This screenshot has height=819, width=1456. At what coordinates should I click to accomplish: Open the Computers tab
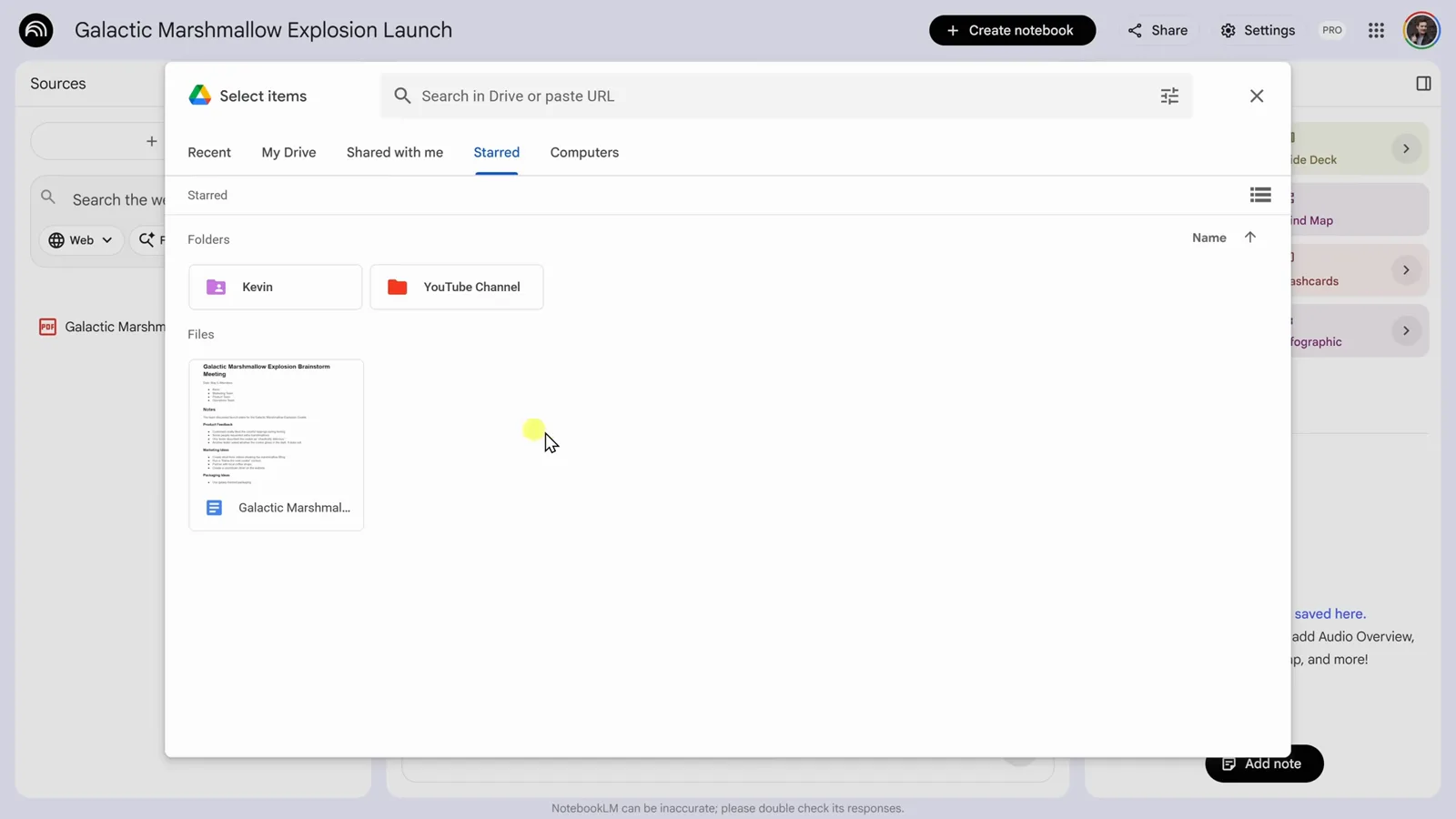click(584, 153)
